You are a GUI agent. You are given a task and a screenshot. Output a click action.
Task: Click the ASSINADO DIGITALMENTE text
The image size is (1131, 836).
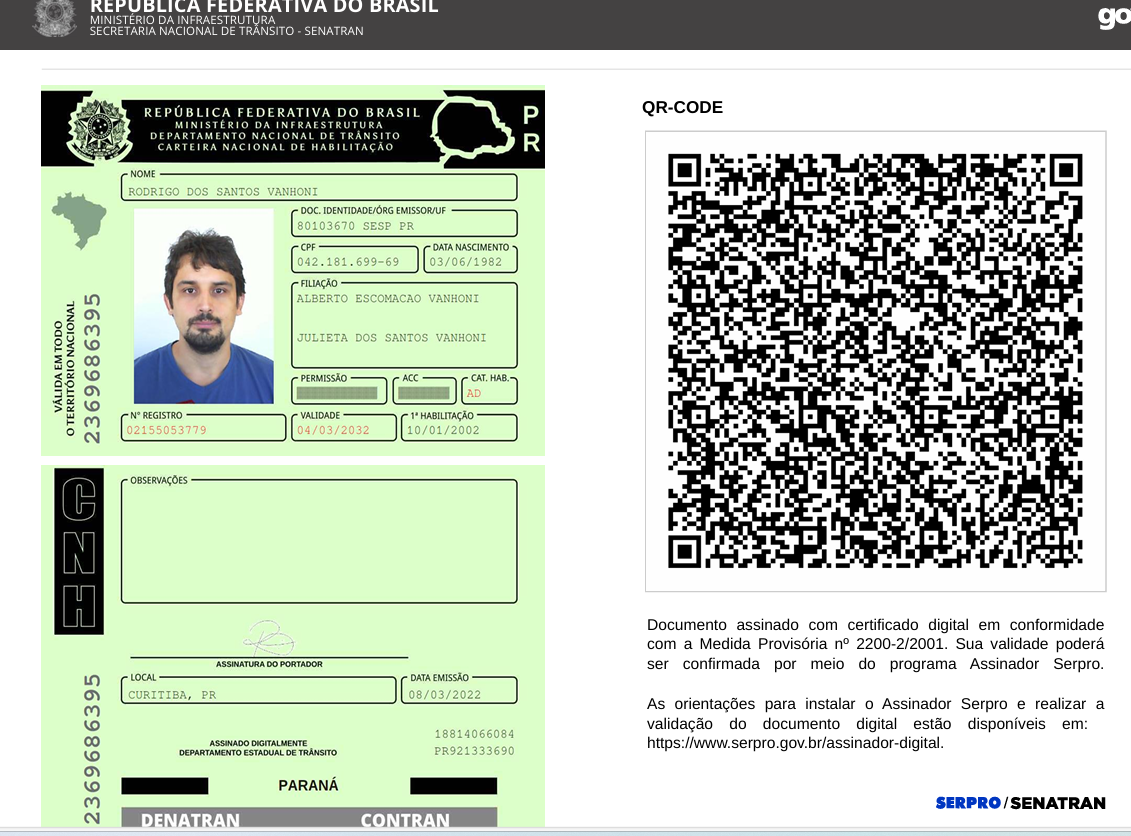258,743
